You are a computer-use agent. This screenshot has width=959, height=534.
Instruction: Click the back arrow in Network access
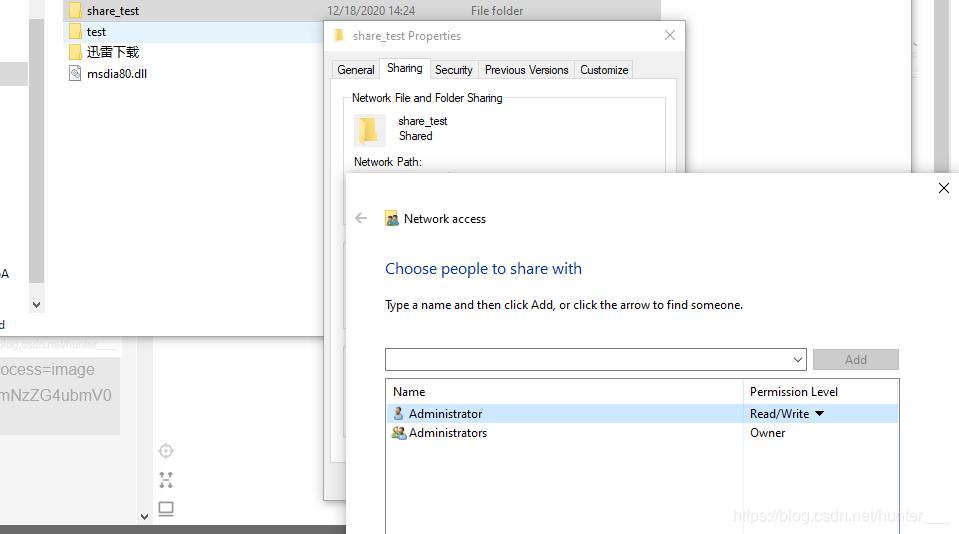(361, 218)
